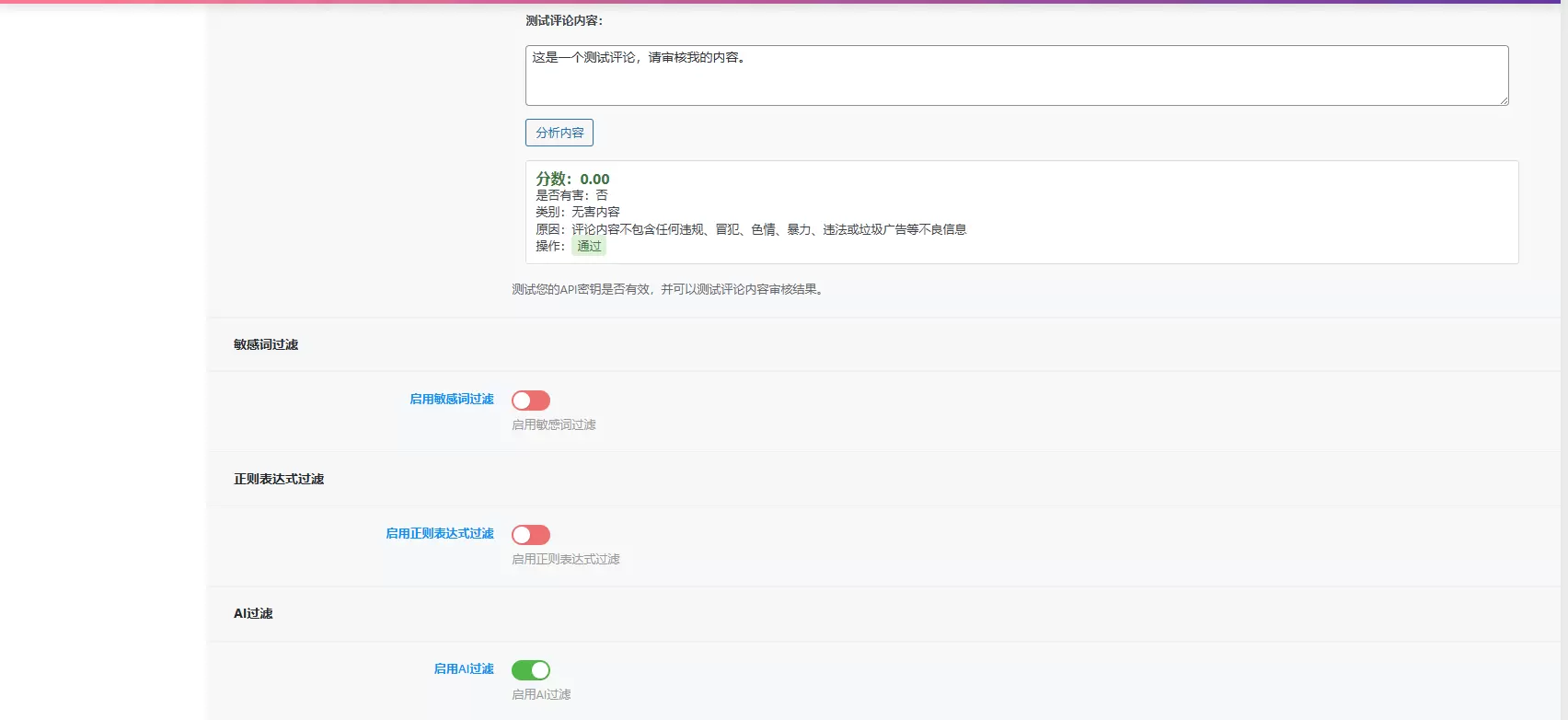Click the 分数: 0.00 score text
The width and height of the screenshot is (1568, 720).
click(x=572, y=179)
